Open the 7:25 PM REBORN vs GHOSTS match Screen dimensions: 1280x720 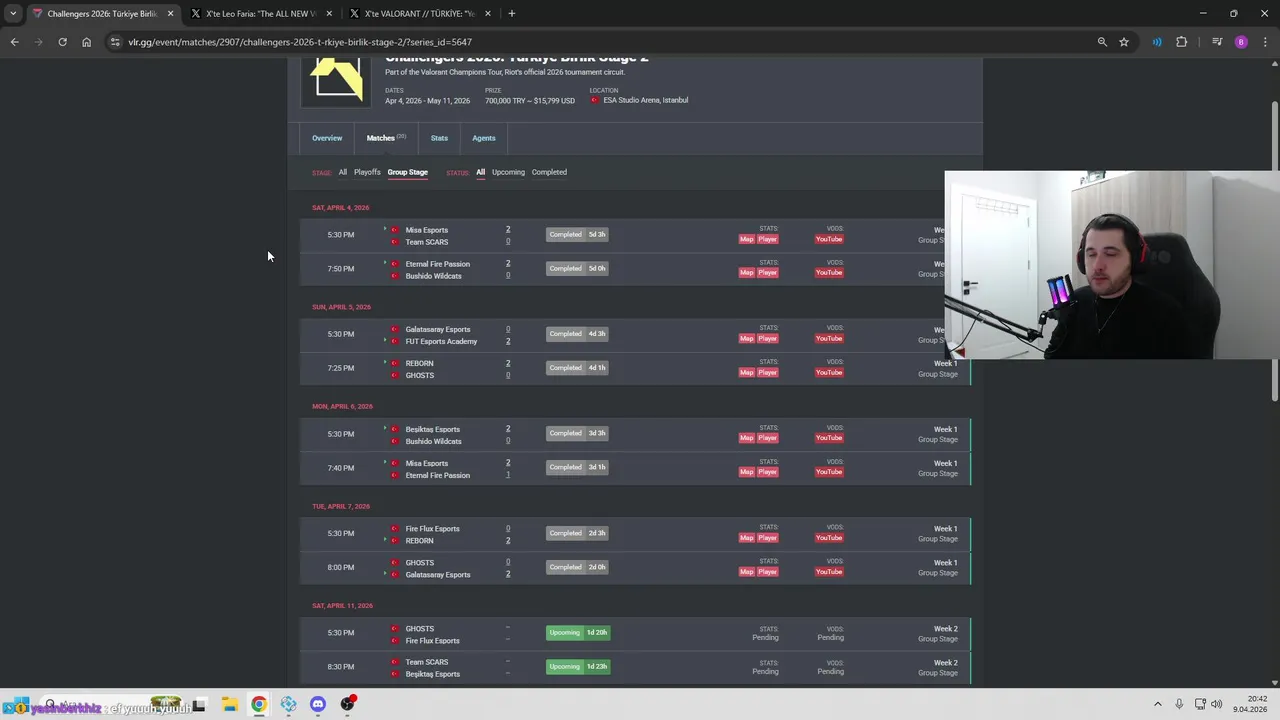coord(636,368)
